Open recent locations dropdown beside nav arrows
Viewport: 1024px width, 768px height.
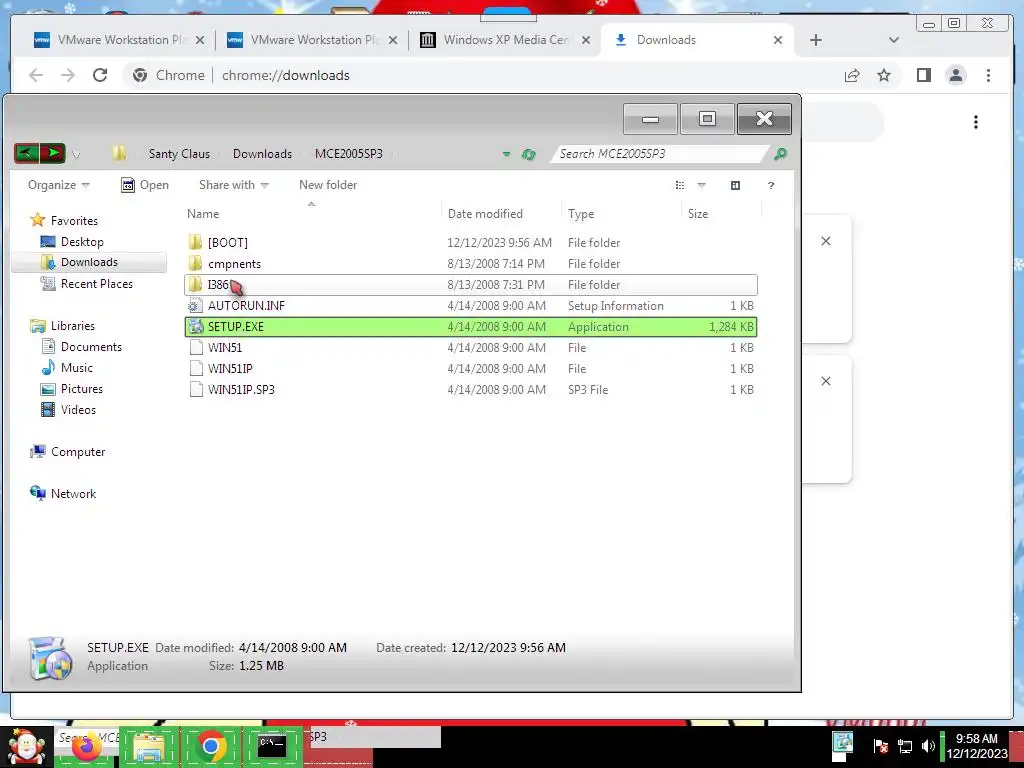pos(76,155)
